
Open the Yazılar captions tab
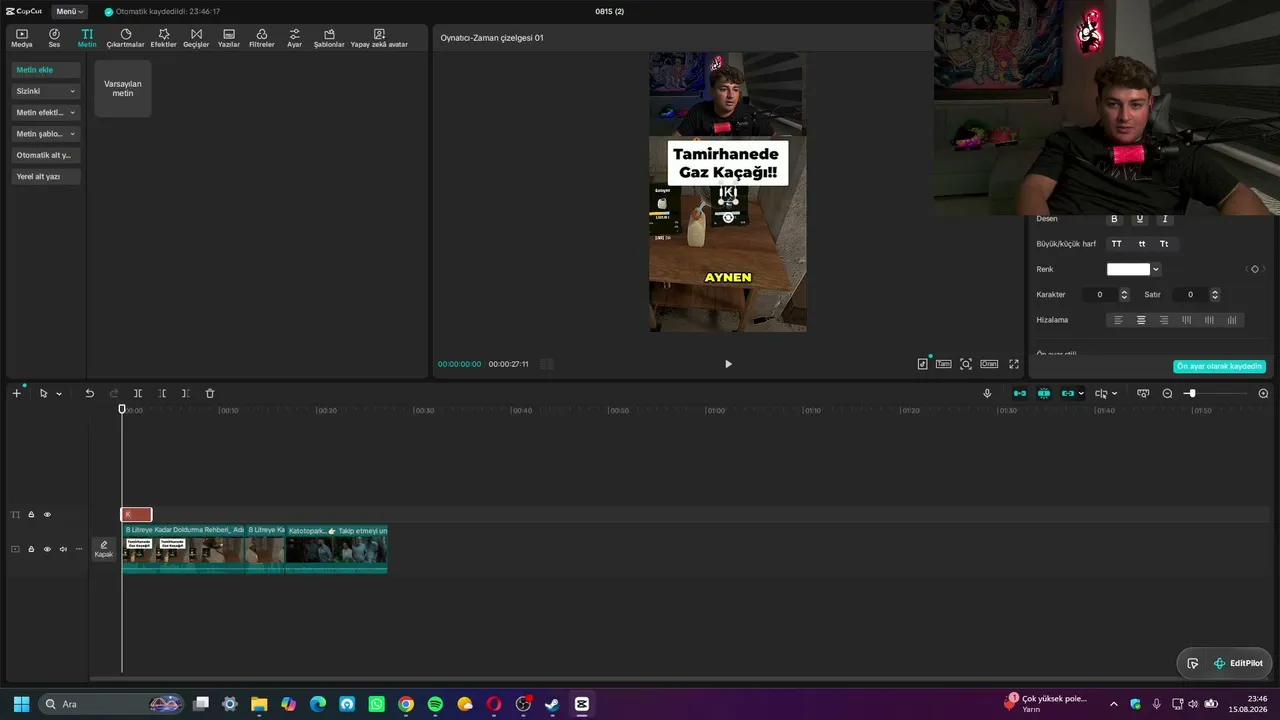(x=229, y=38)
